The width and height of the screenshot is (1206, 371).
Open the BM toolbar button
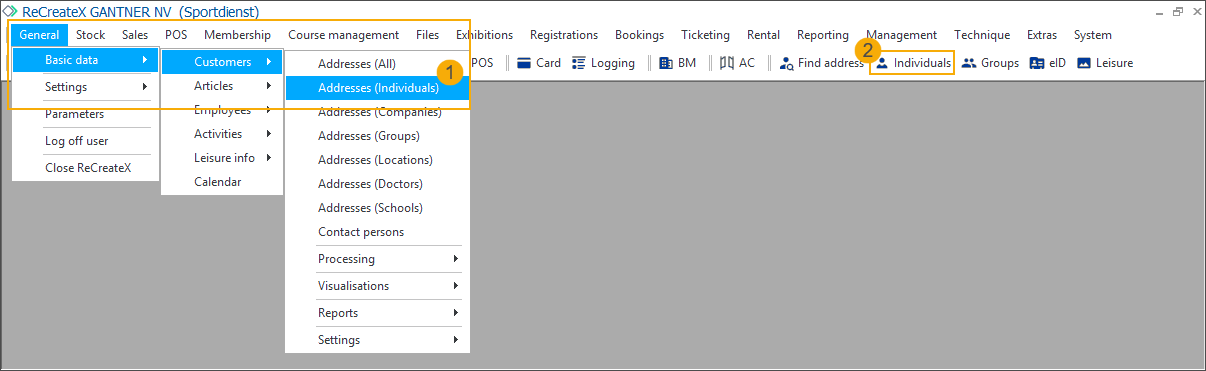[x=677, y=63]
